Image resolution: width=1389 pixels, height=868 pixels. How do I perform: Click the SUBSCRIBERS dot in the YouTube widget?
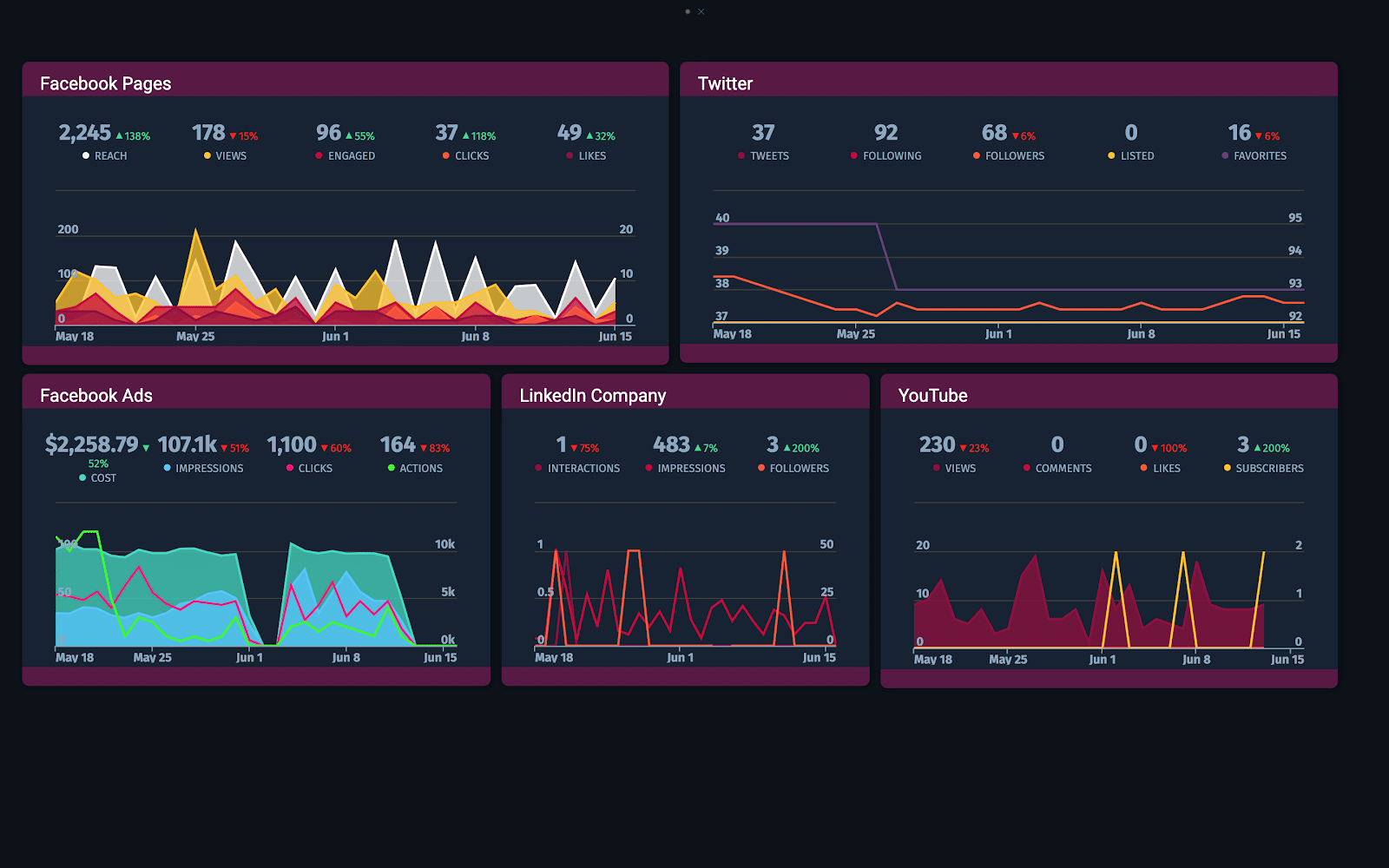(1226, 468)
